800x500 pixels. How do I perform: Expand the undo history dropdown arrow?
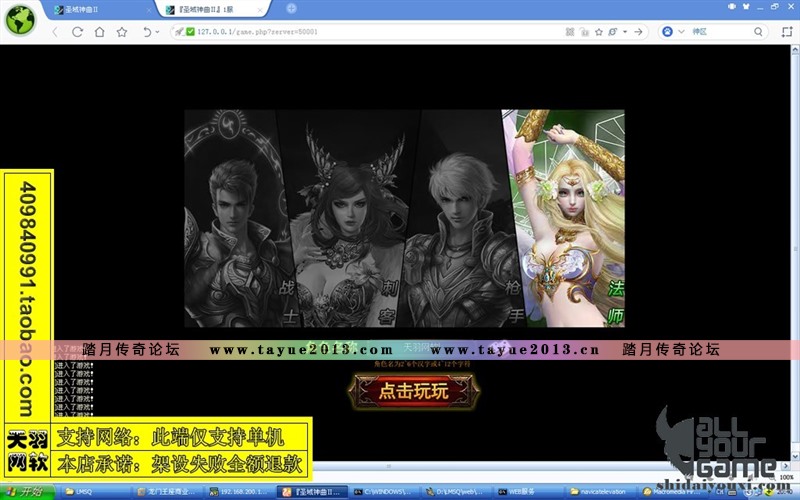click(158, 32)
